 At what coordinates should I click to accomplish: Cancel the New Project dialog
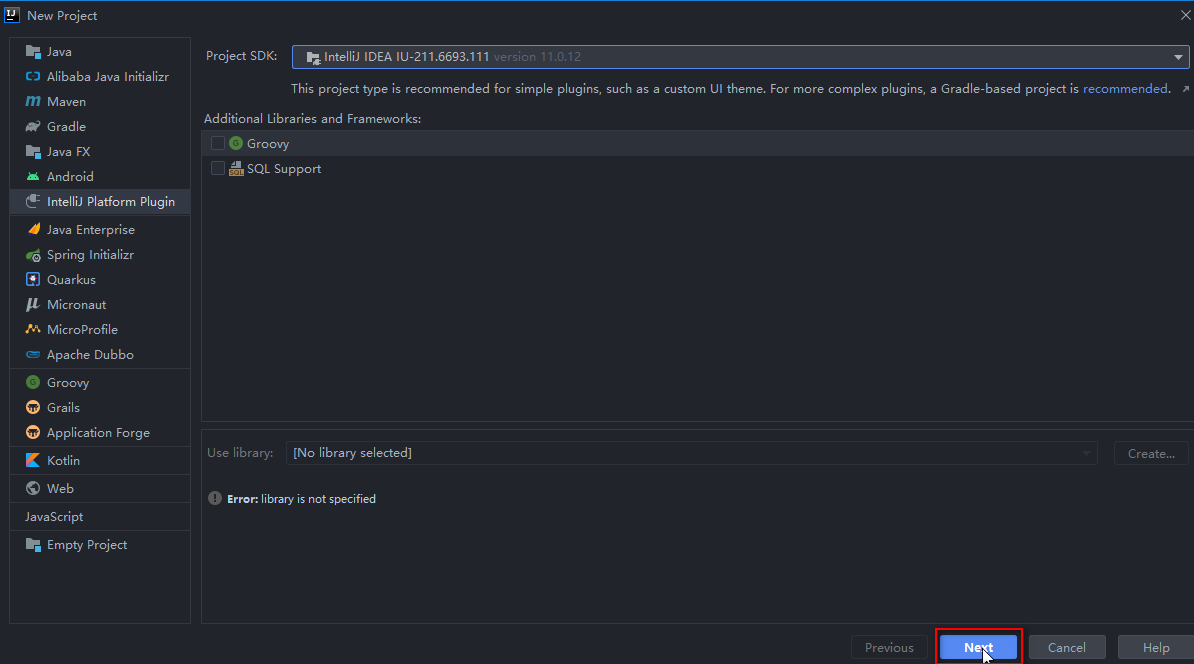pyautogui.click(x=1067, y=647)
